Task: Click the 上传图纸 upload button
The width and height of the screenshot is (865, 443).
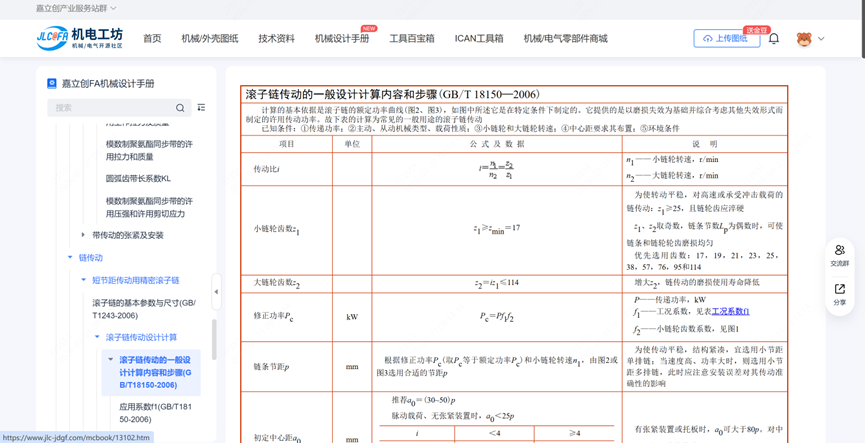Action: (726, 39)
